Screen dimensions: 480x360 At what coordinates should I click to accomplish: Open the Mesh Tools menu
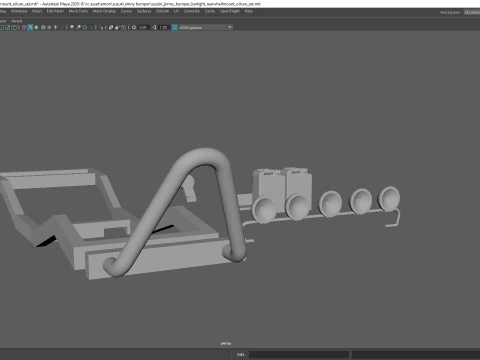(x=78, y=11)
